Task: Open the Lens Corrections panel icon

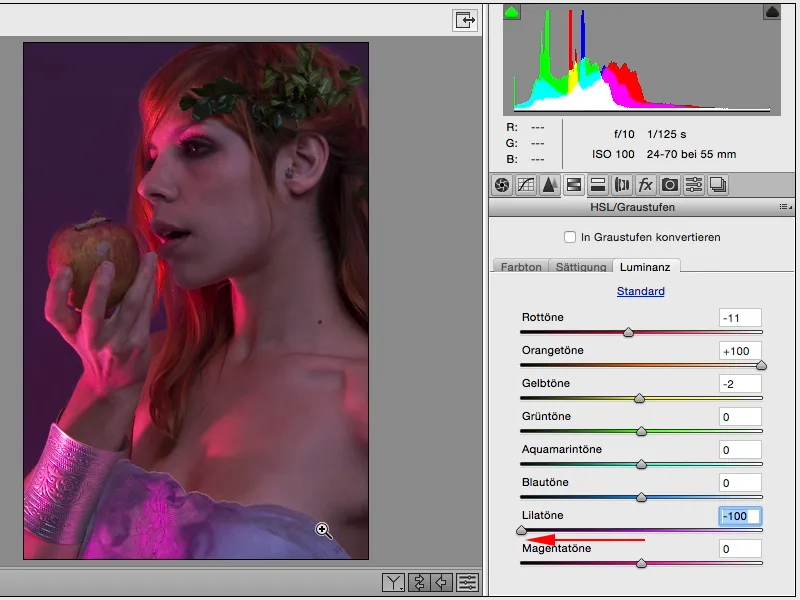Action: coord(621,185)
